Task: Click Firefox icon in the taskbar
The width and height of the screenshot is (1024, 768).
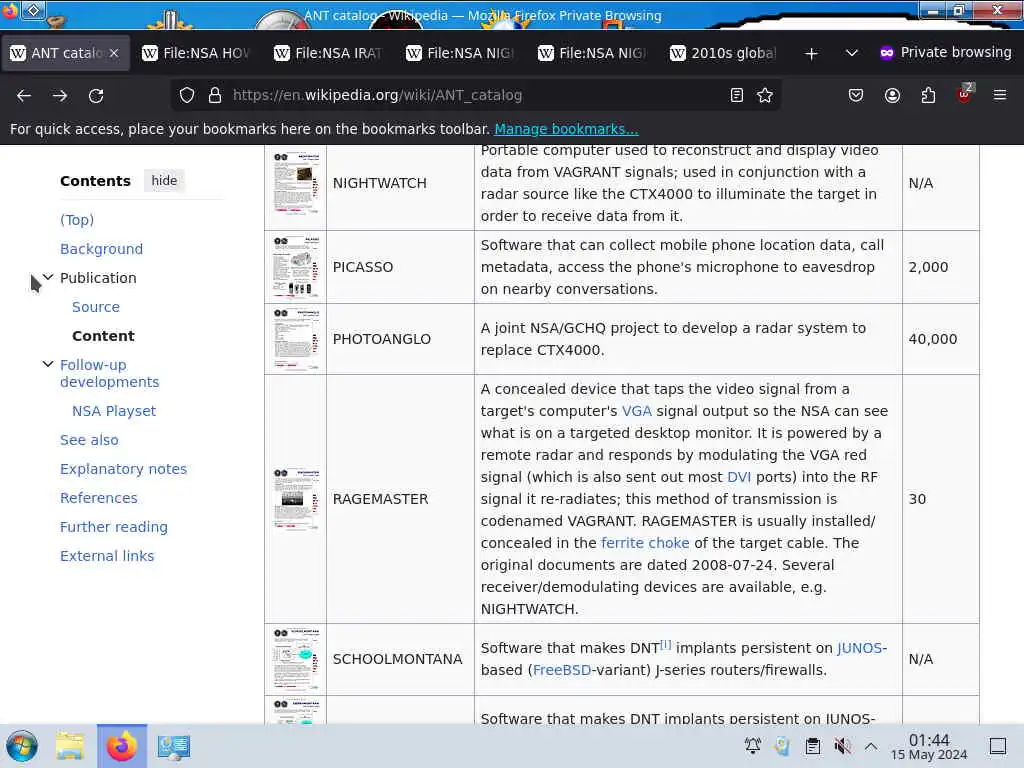Action: 122,746
